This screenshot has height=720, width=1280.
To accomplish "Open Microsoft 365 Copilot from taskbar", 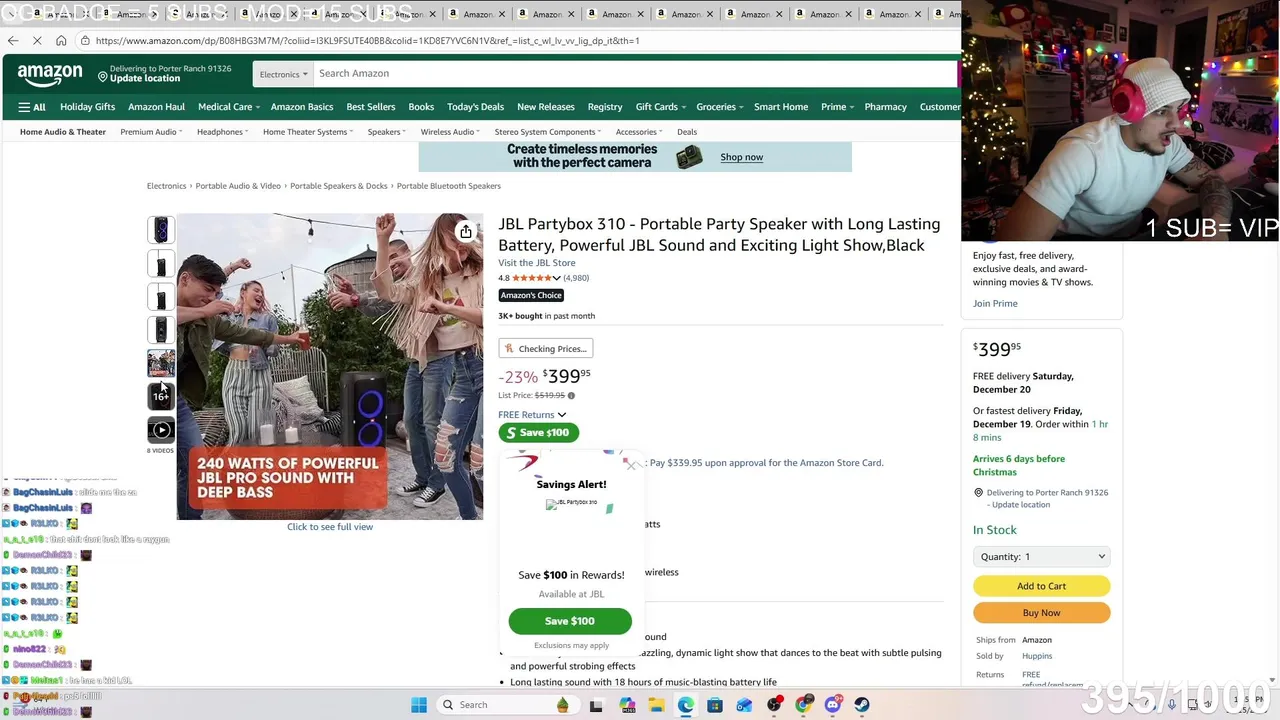I will click(627, 705).
